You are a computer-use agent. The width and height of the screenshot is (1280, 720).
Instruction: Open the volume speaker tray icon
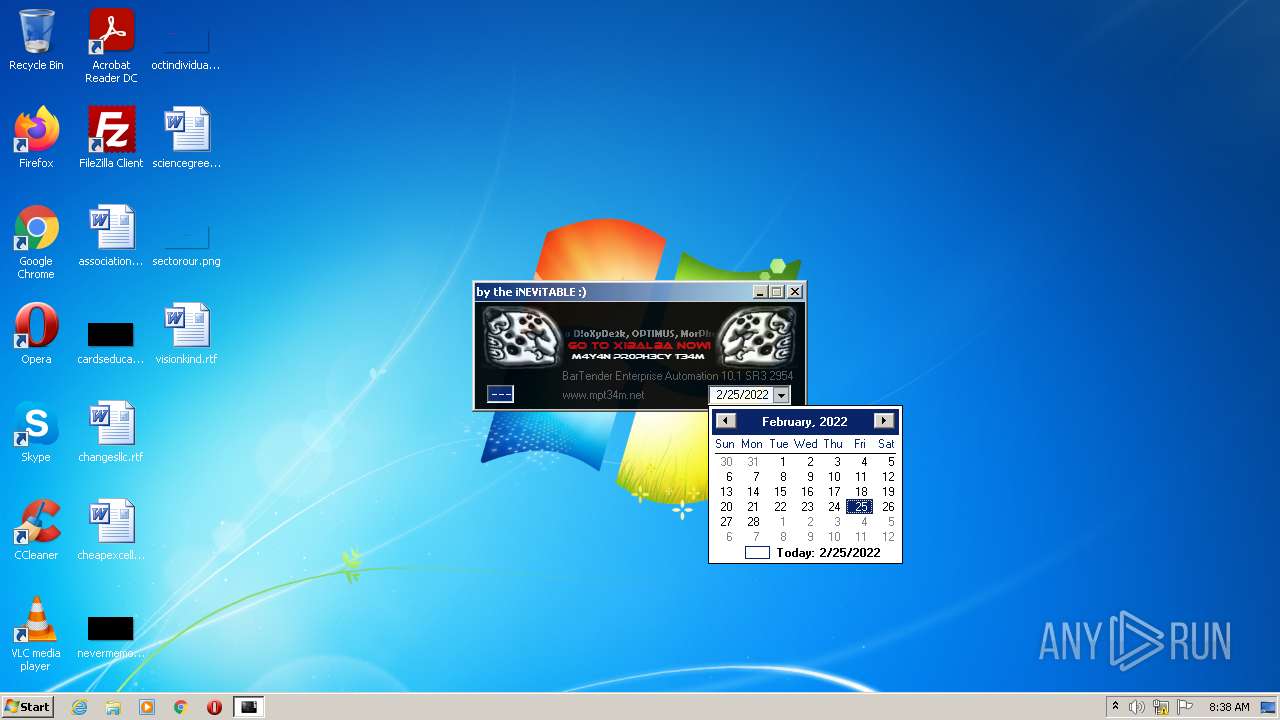(x=1137, y=707)
